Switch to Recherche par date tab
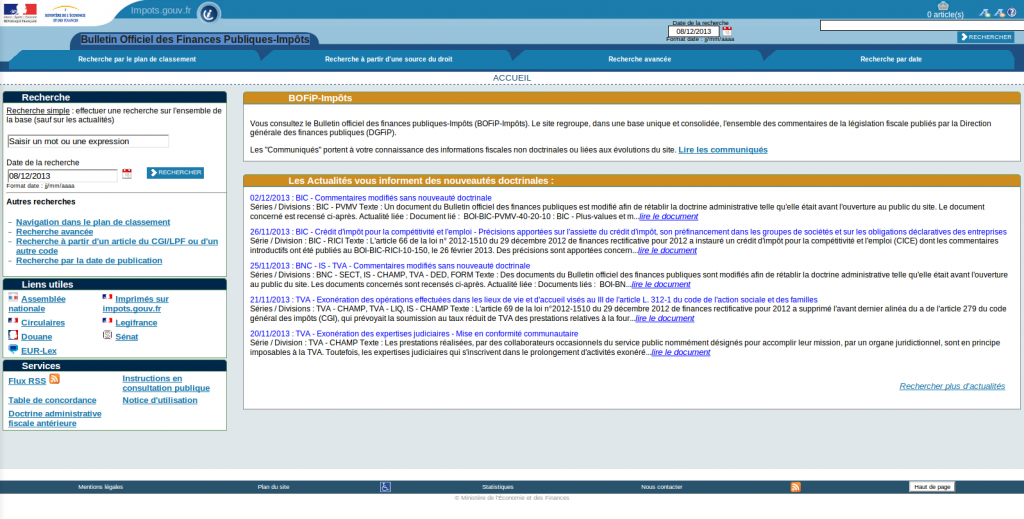Viewport: 1024px width, 519px height. pyautogui.click(x=891, y=59)
